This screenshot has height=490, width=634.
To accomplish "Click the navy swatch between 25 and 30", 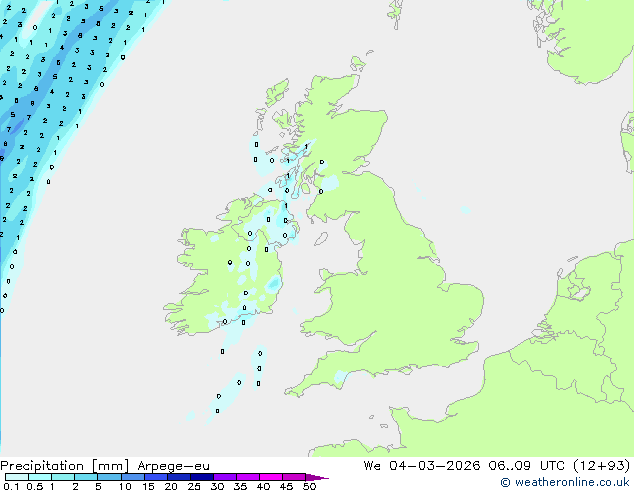I will tap(201, 477).
